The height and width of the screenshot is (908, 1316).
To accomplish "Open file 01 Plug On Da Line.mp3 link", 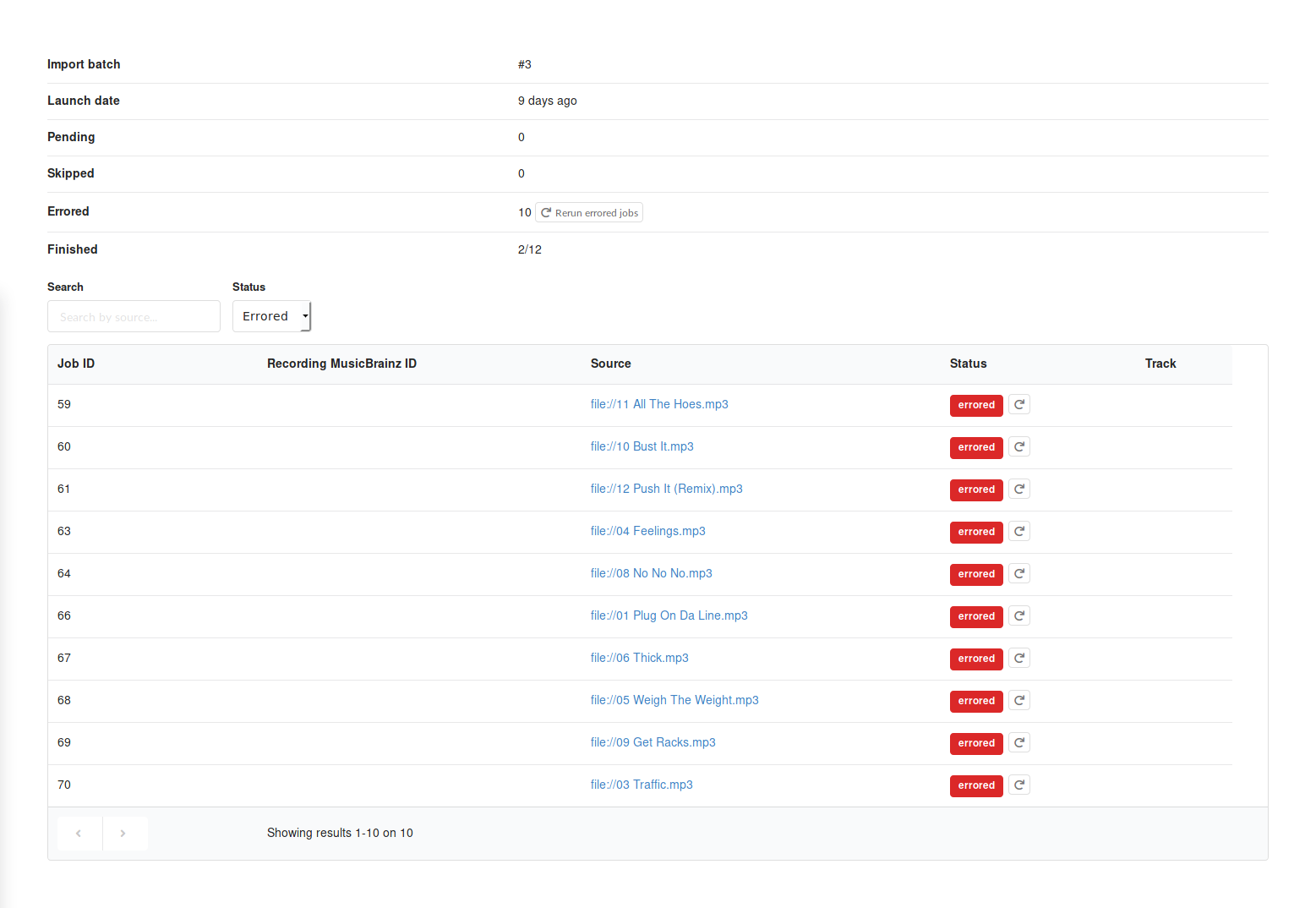I will pos(669,615).
